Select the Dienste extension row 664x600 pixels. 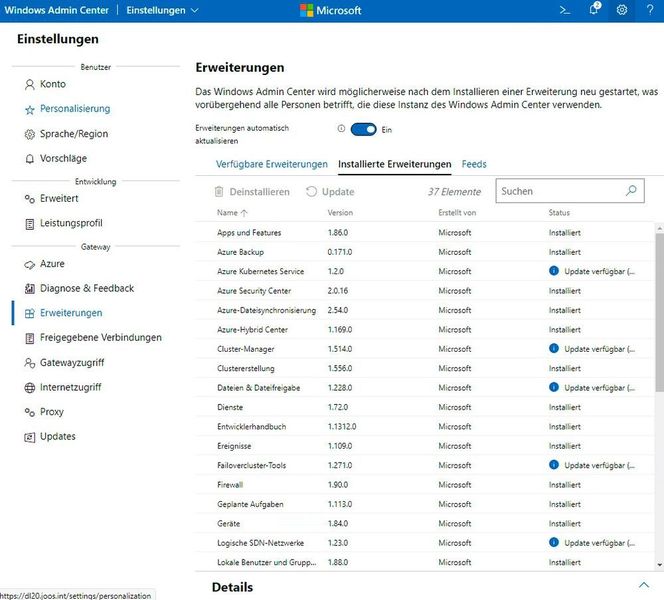coord(425,407)
